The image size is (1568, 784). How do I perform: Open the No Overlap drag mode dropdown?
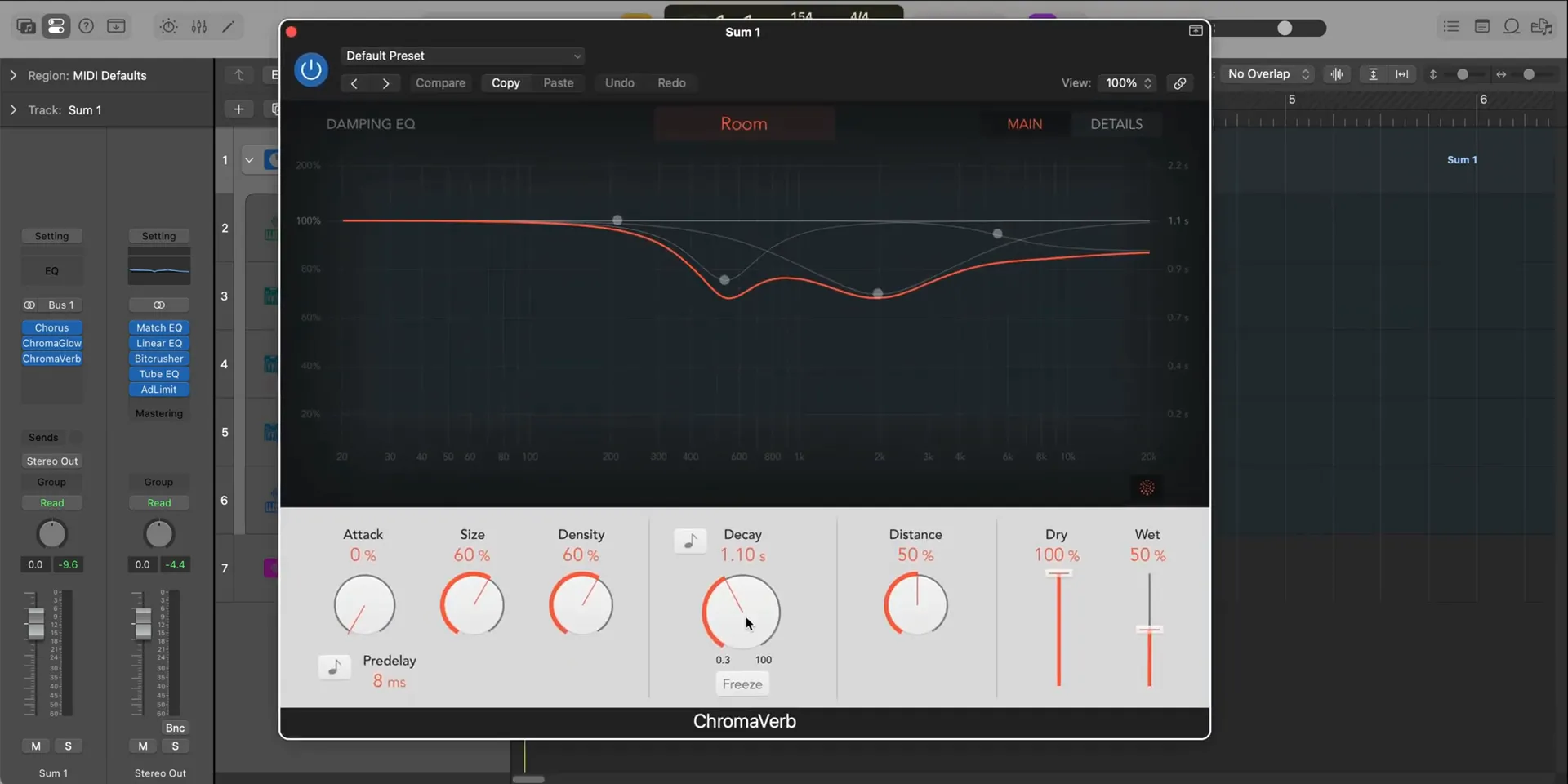1267,74
